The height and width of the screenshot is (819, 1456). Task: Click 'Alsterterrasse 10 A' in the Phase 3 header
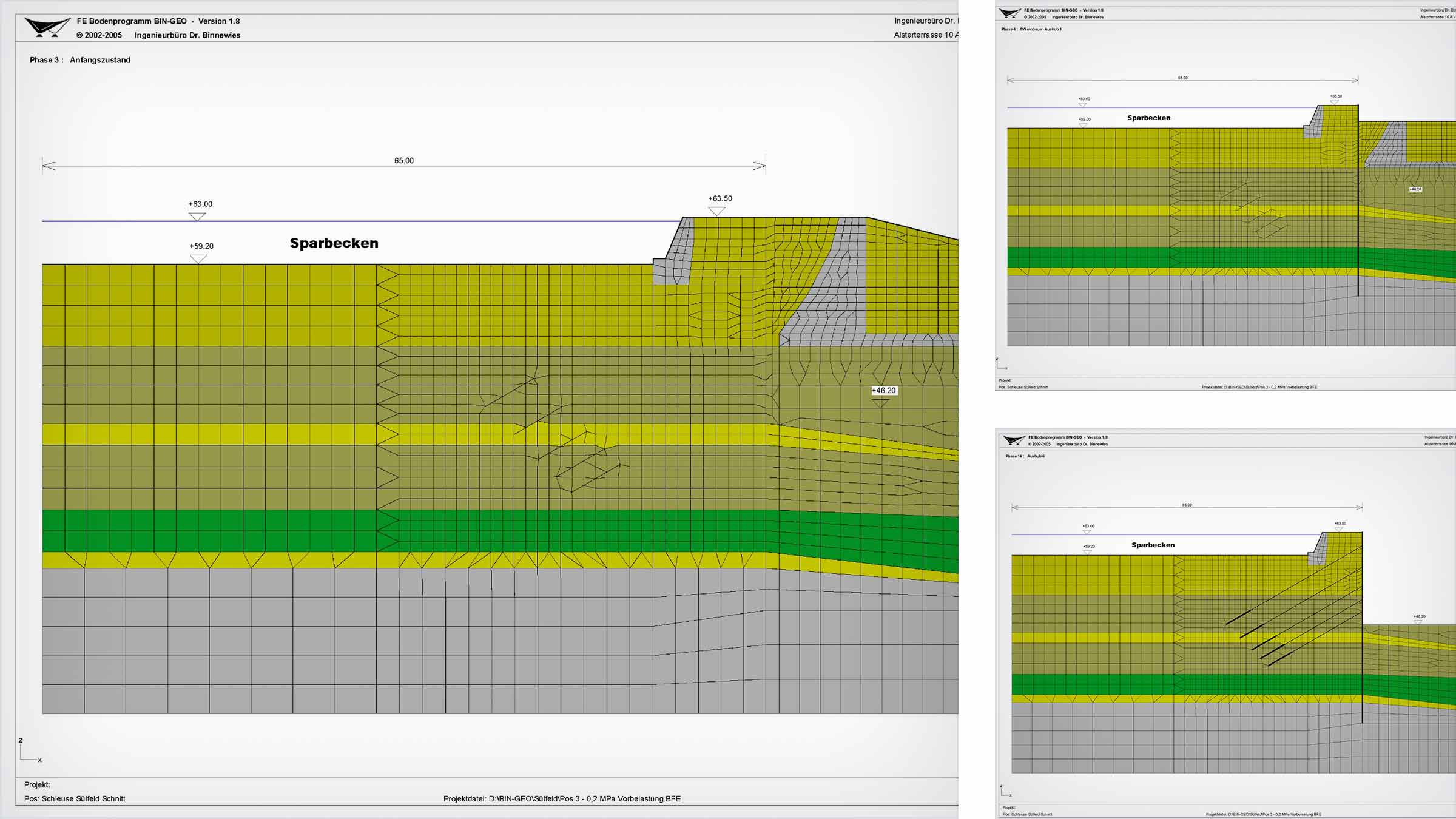click(x=926, y=35)
